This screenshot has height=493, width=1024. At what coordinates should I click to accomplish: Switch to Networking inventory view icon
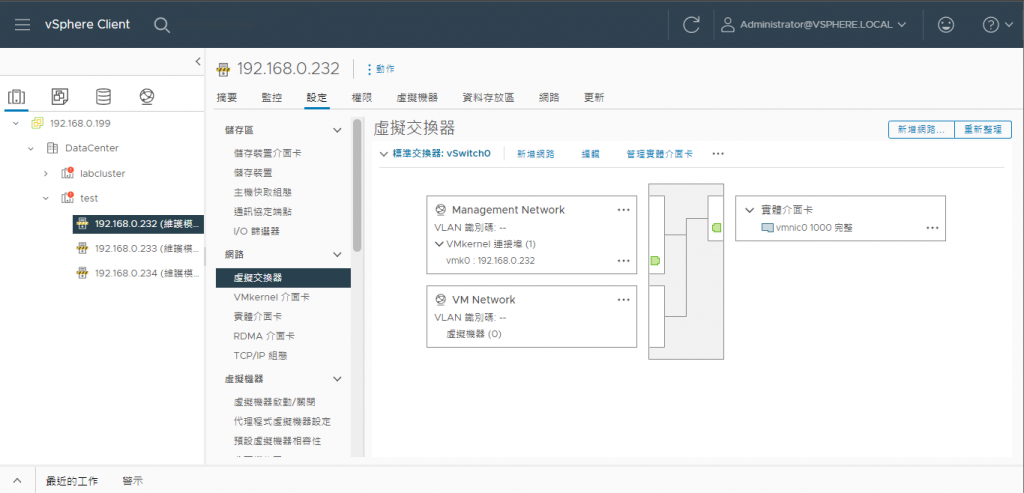147,97
